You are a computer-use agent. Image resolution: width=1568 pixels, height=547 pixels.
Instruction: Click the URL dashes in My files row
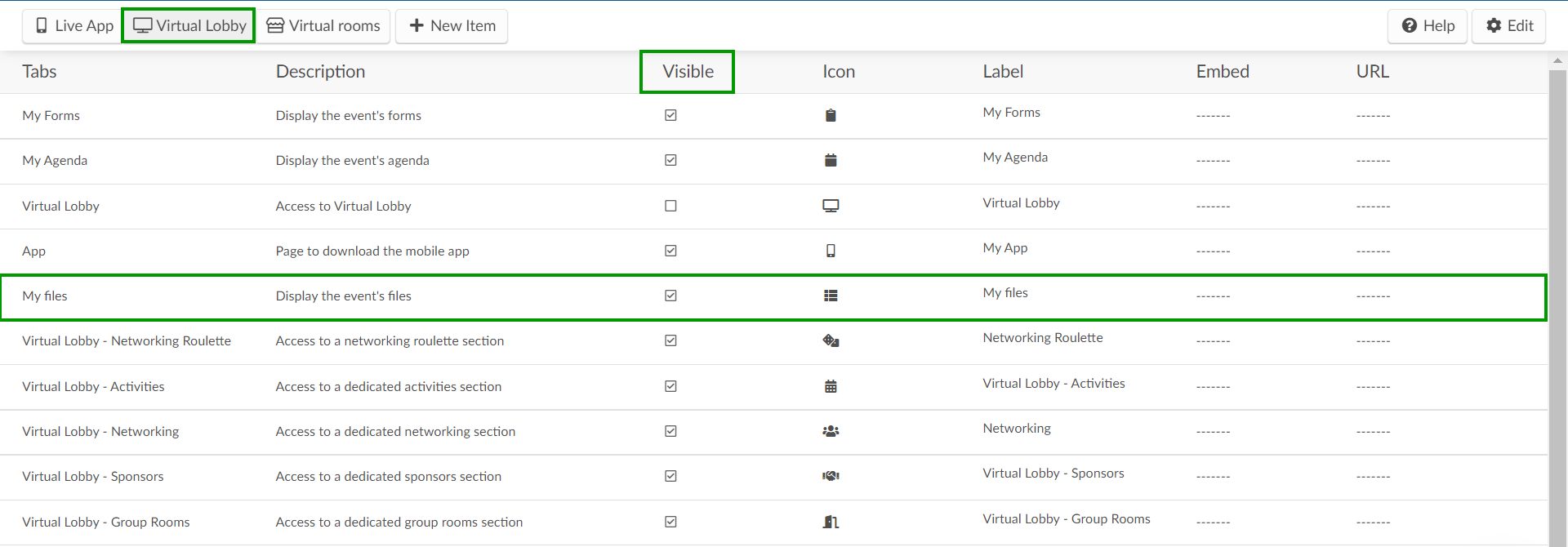click(x=1373, y=296)
